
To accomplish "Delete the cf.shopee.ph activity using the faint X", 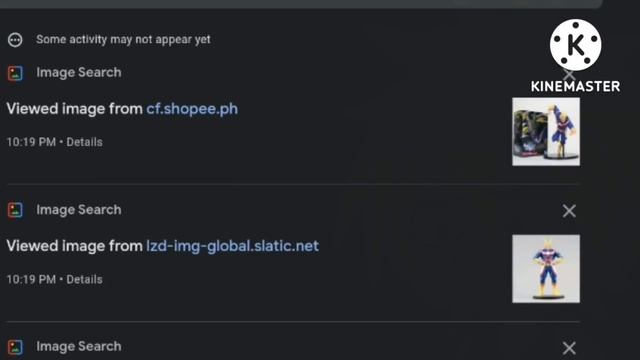I will click(x=569, y=75).
